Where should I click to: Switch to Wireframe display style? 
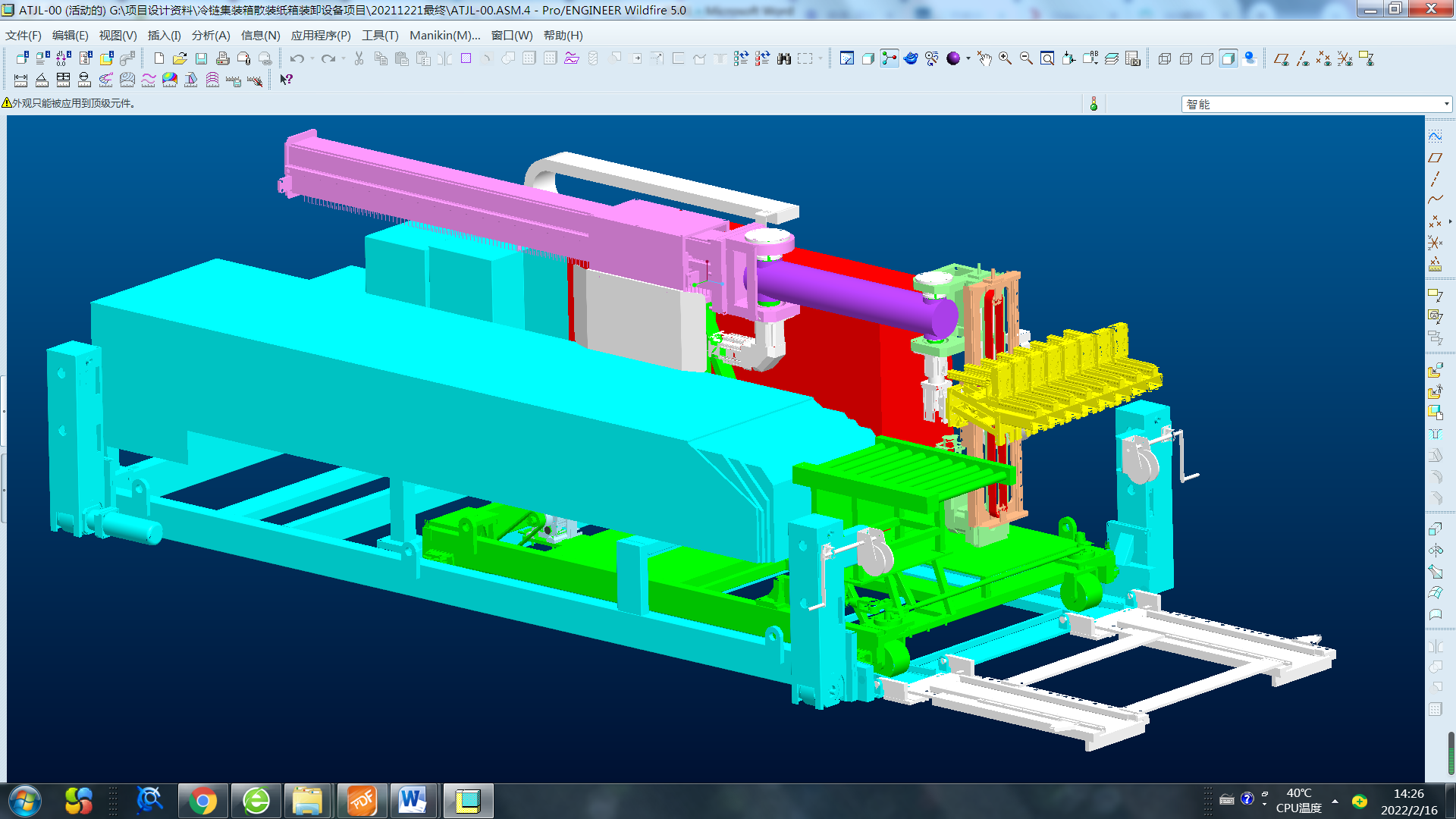point(1165,58)
